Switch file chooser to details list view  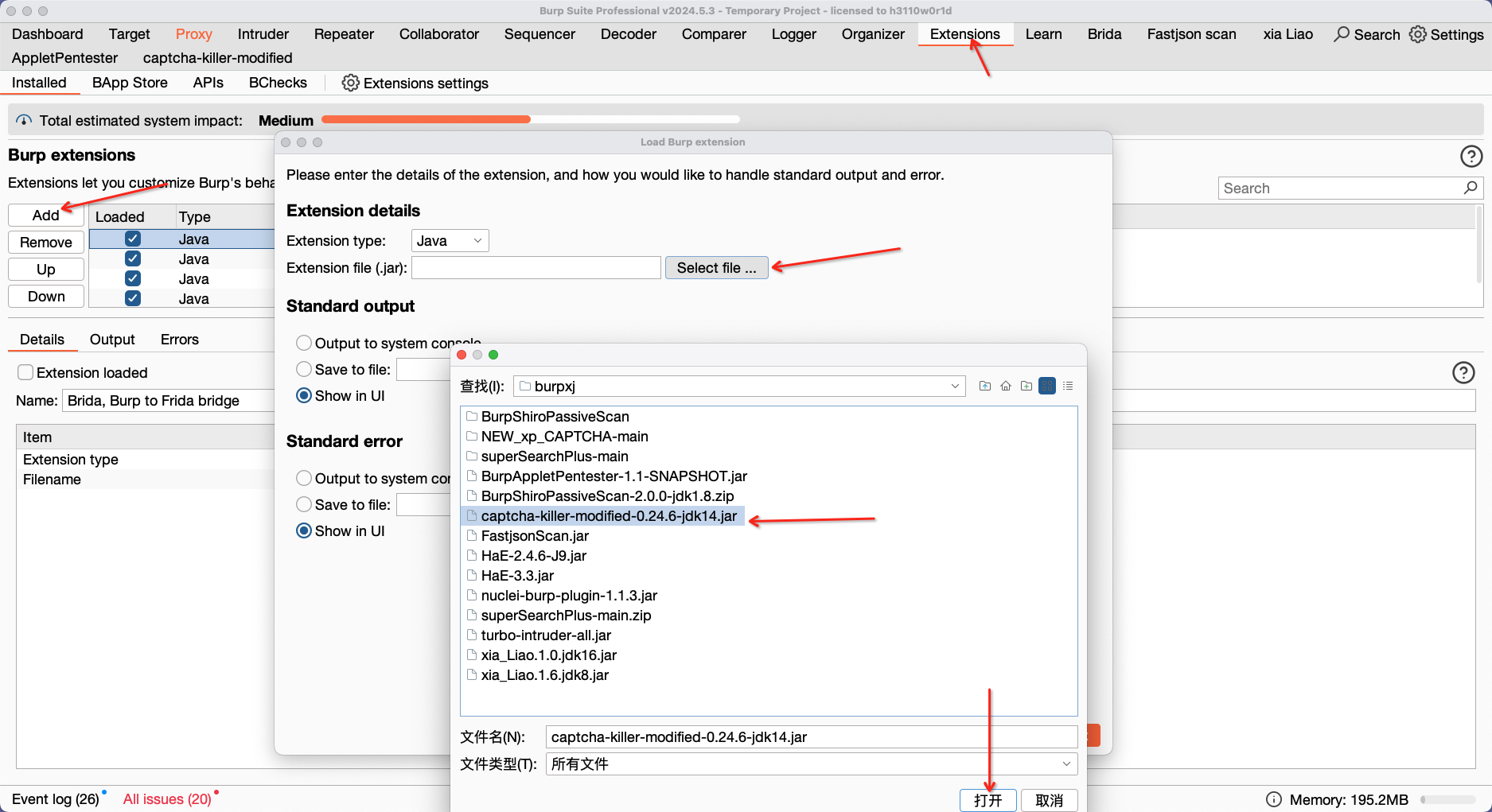1068,386
